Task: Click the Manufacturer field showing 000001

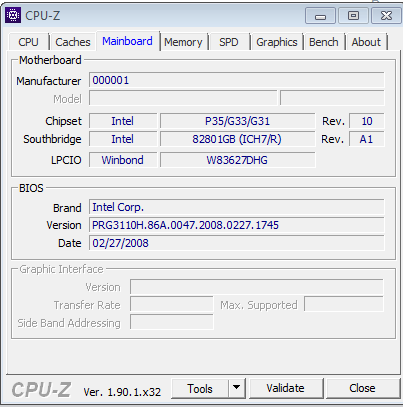Action: (237, 80)
